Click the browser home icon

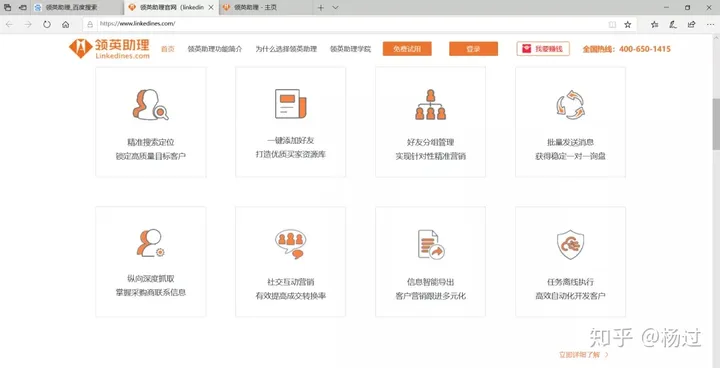click(x=66, y=24)
